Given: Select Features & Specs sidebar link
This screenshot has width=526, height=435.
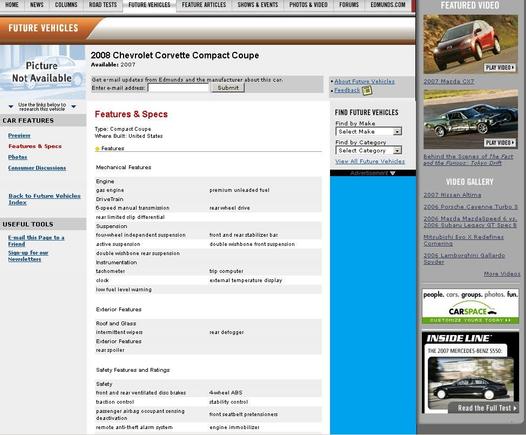Looking at the screenshot, I should point(35,146).
